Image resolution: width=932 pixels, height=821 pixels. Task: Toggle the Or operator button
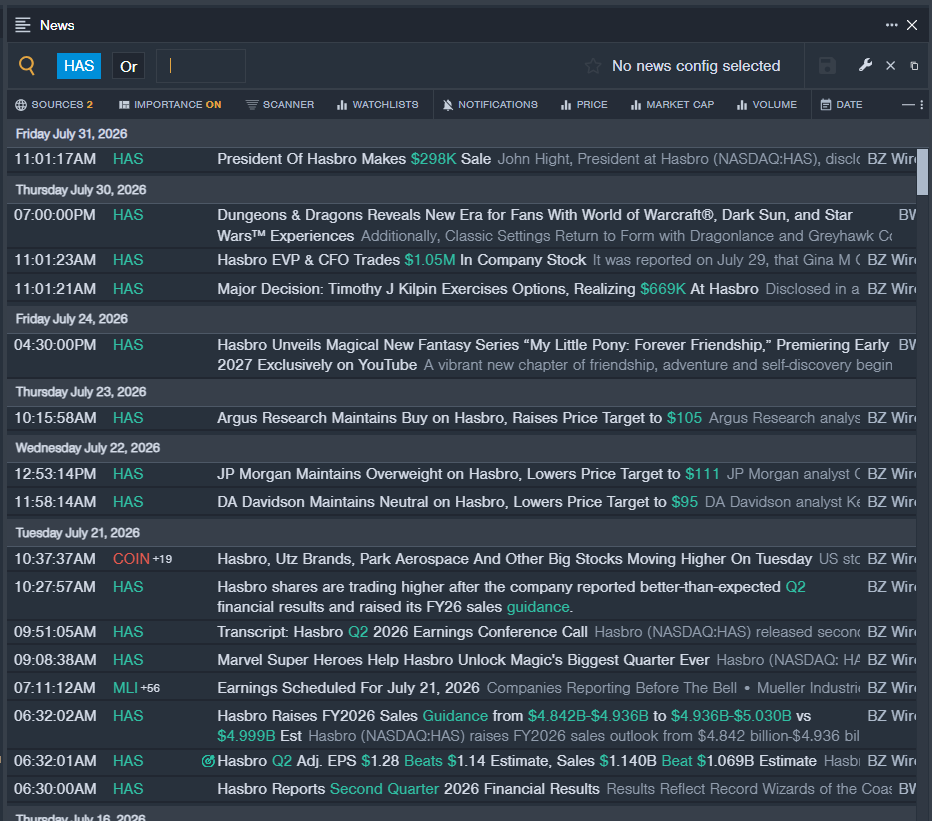click(x=128, y=66)
